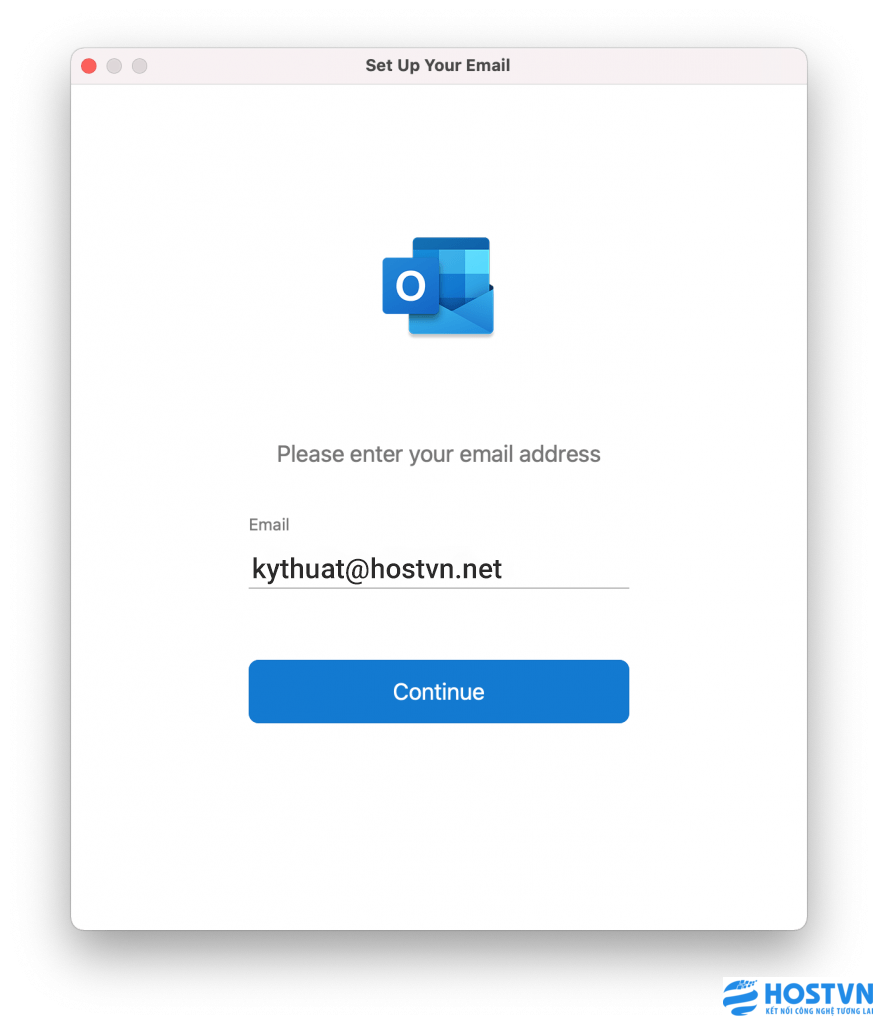878x1024 pixels.
Task: Click empty title bar area right of title
Action: click(x=653, y=66)
